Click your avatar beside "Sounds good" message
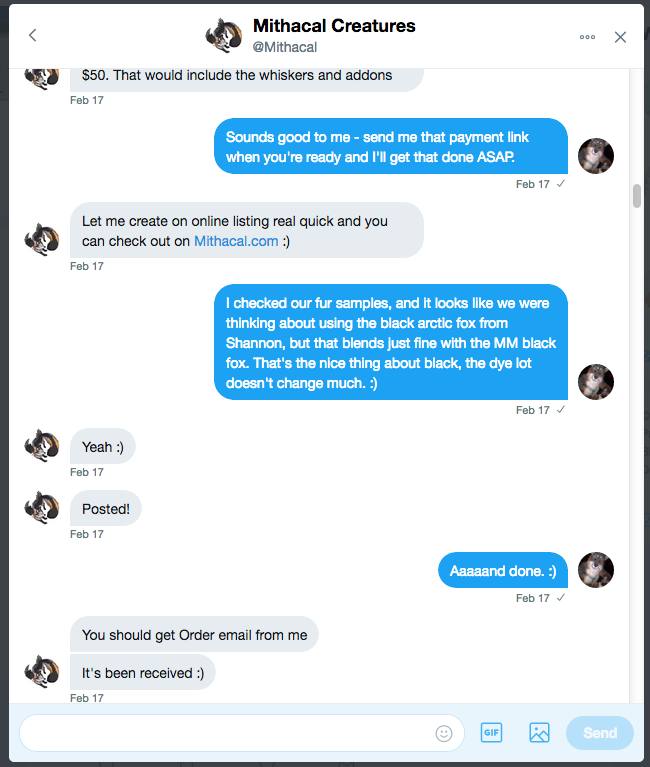 596,156
